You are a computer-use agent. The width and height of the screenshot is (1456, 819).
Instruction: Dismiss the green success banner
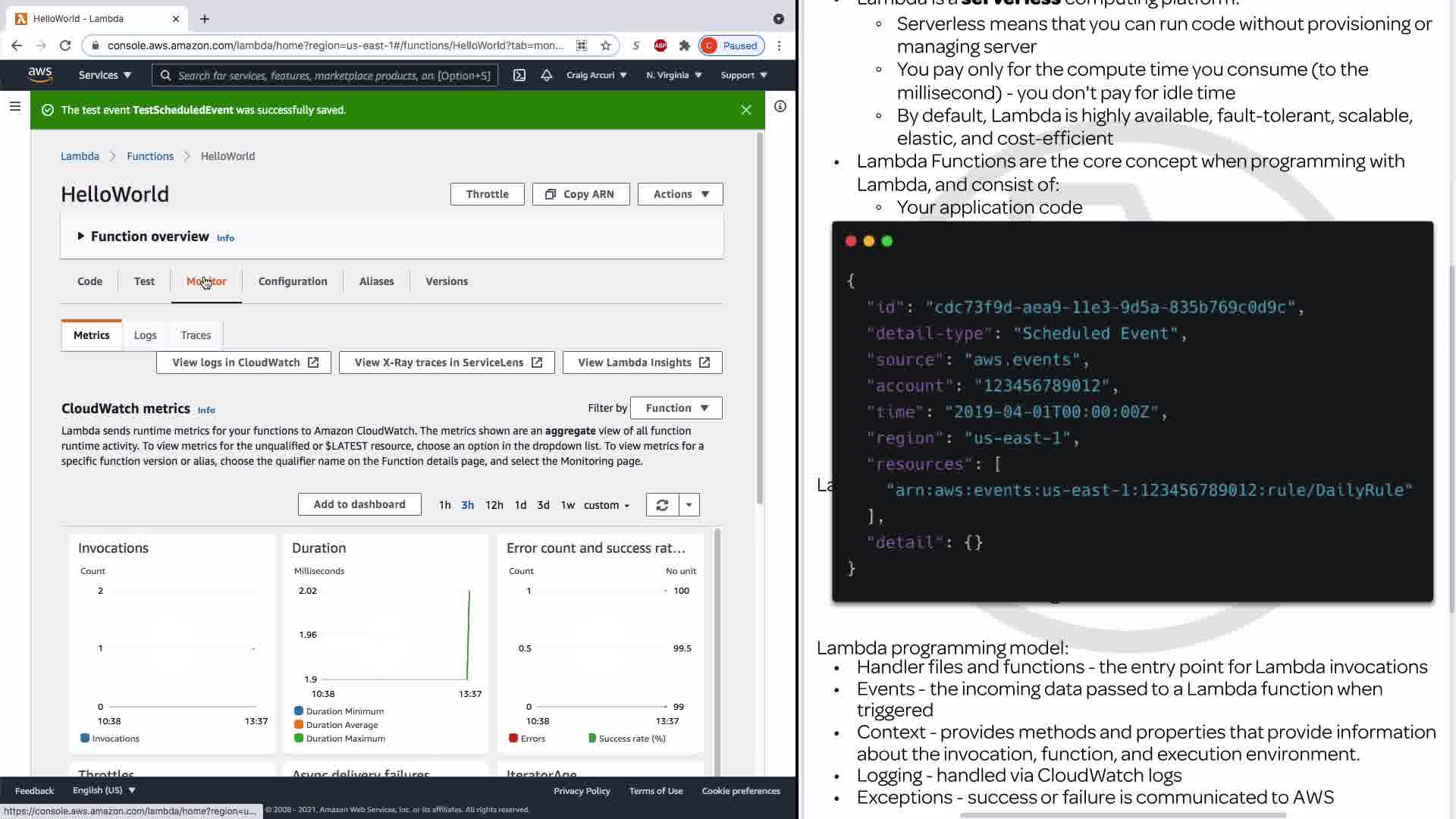[746, 110]
